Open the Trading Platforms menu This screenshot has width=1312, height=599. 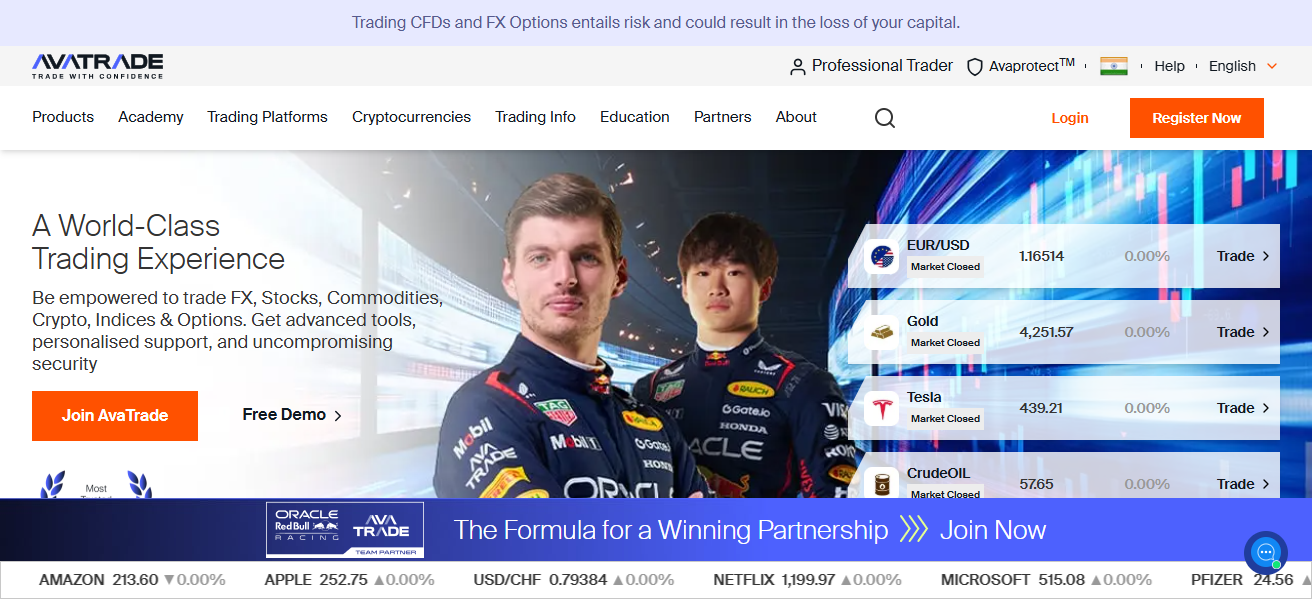click(267, 117)
